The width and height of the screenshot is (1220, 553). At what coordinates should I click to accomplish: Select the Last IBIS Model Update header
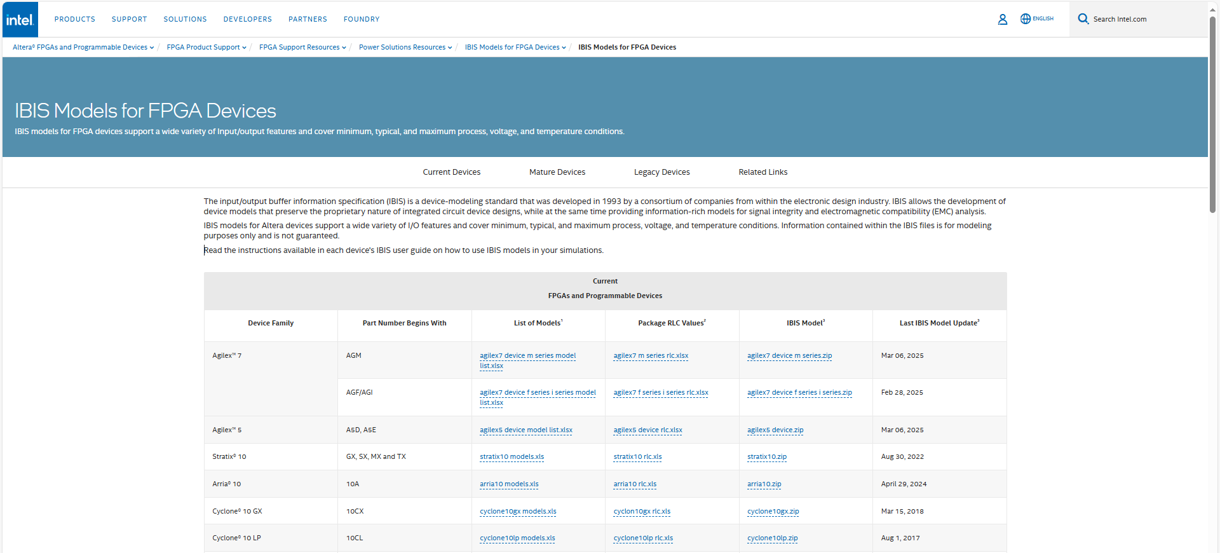(x=939, y=323)
